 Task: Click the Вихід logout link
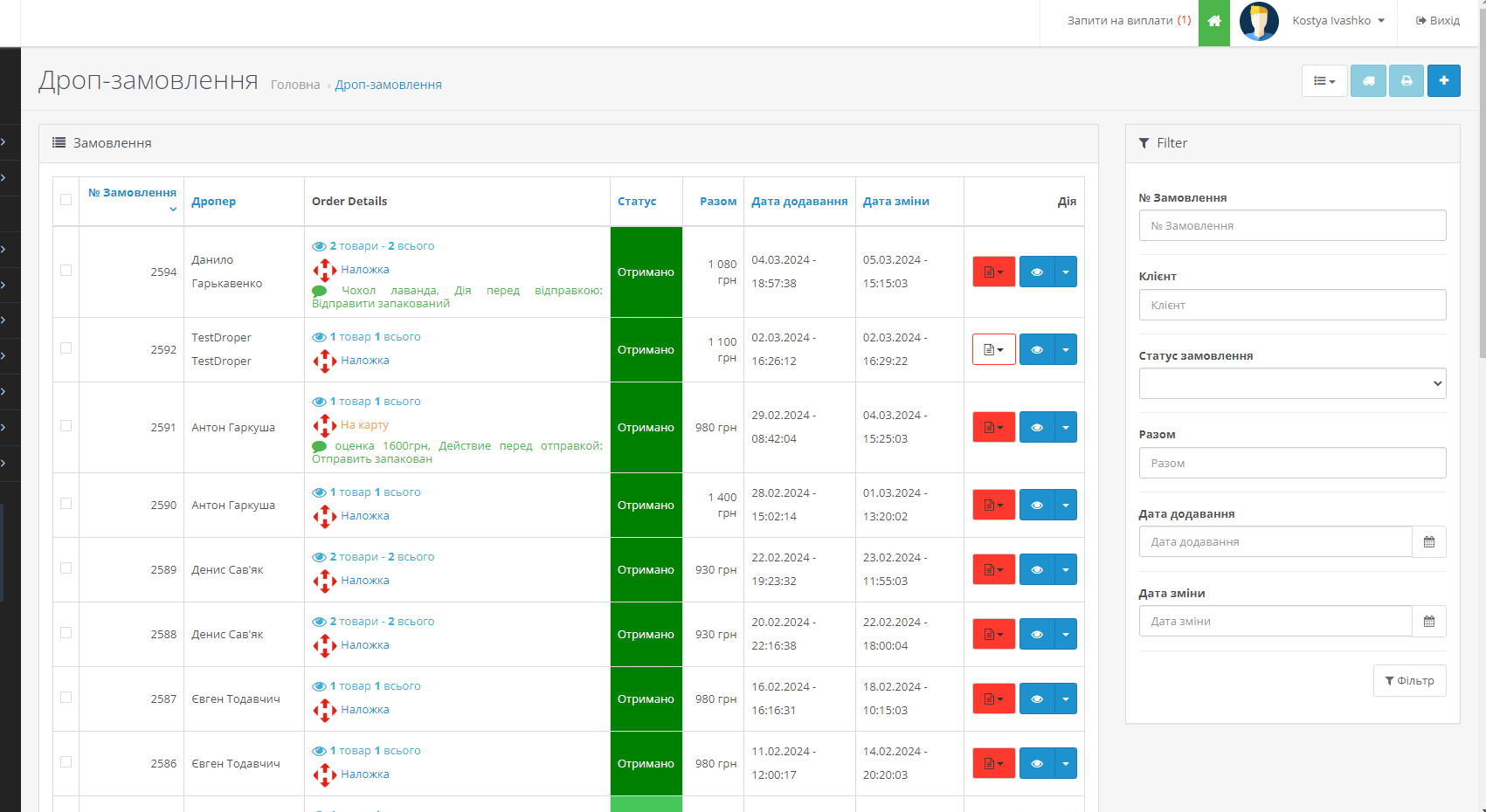tap(1438, 21)
